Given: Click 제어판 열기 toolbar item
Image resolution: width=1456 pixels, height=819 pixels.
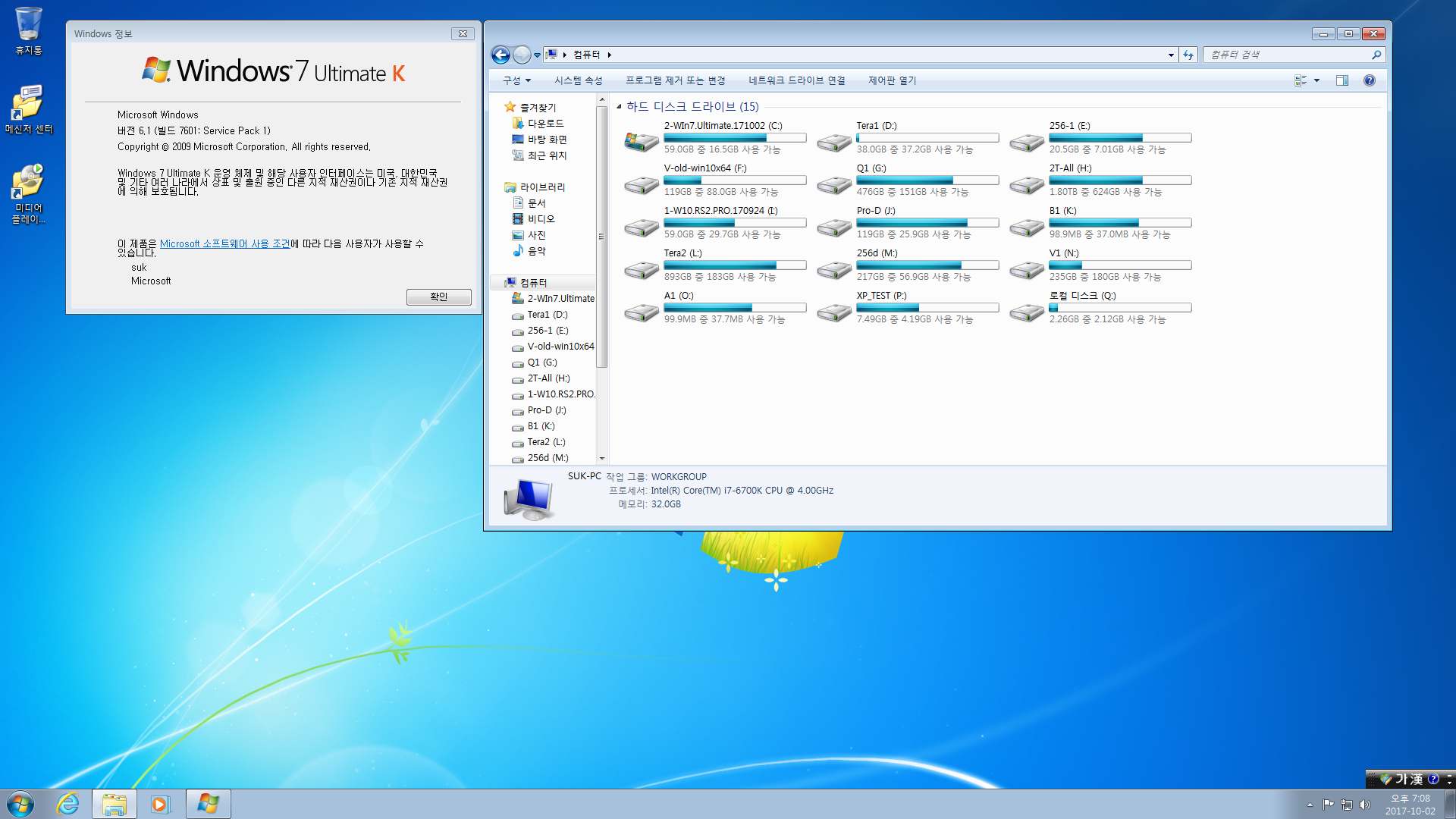Looking at the screenshot, I should [893, 80].
